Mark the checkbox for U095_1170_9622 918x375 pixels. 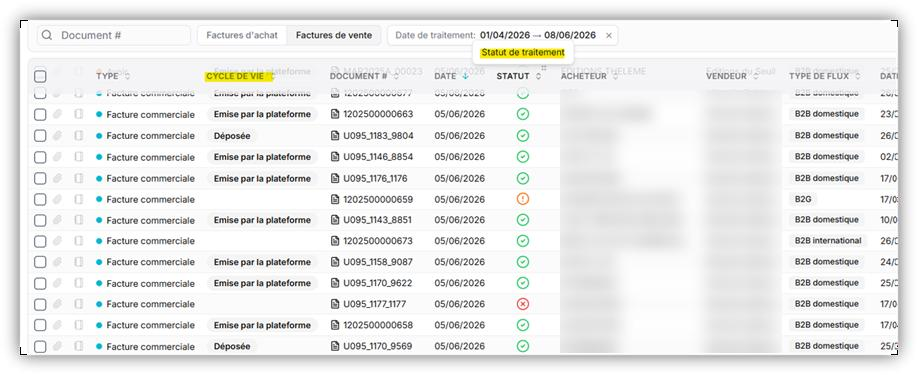tap(40, 284)
